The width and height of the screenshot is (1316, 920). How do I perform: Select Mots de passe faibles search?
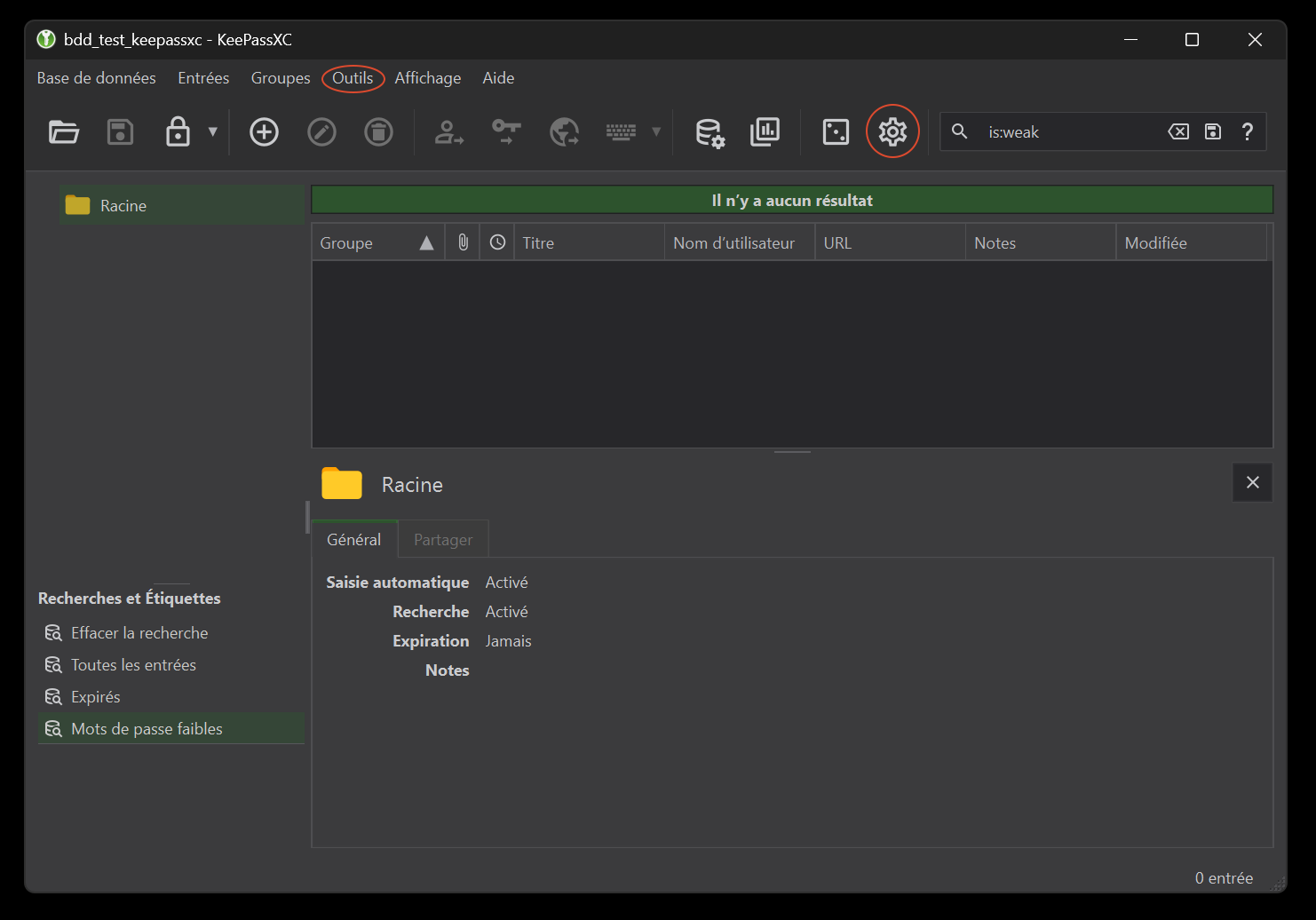point(170,729)
